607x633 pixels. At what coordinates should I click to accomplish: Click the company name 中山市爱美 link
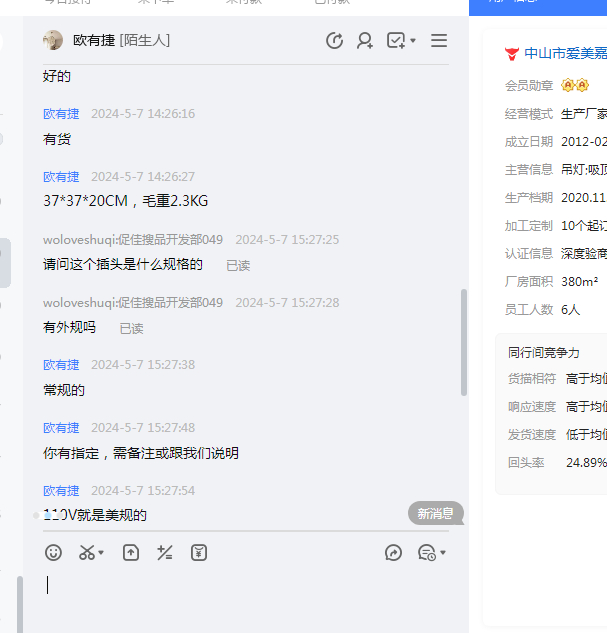click(x=565, y=53)
